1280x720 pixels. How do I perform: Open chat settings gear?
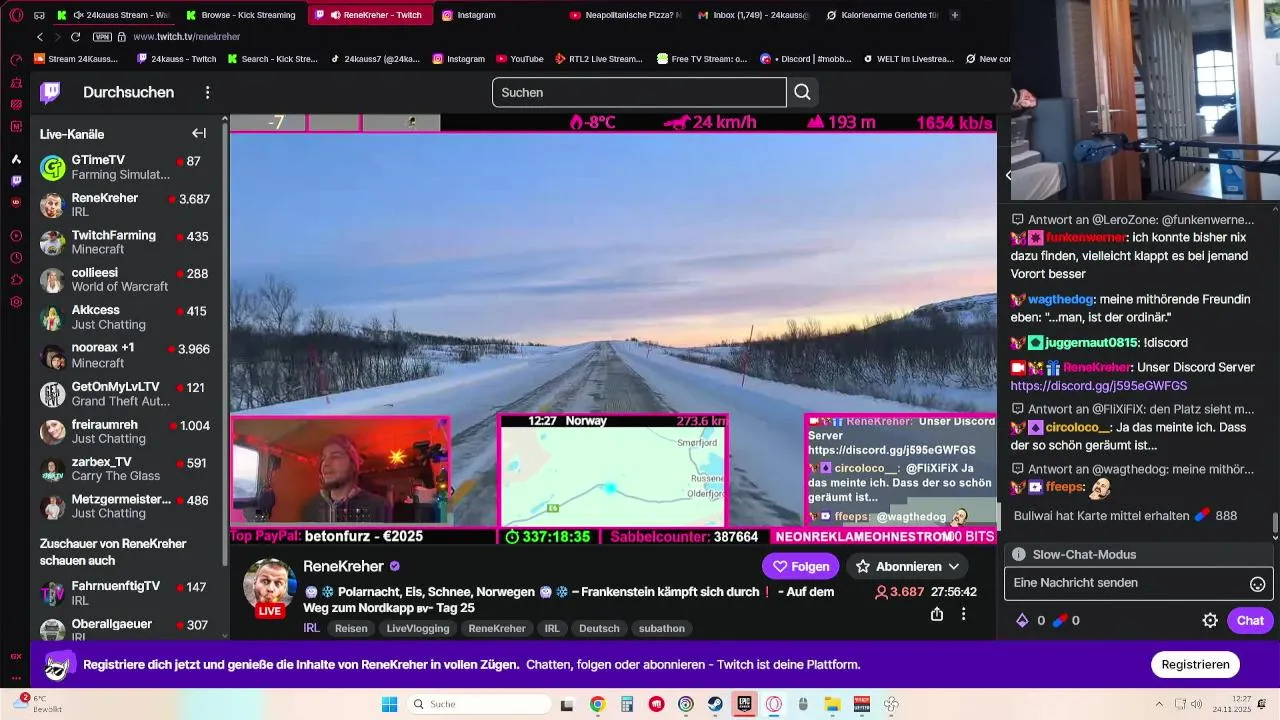[x=1210, y=620]
